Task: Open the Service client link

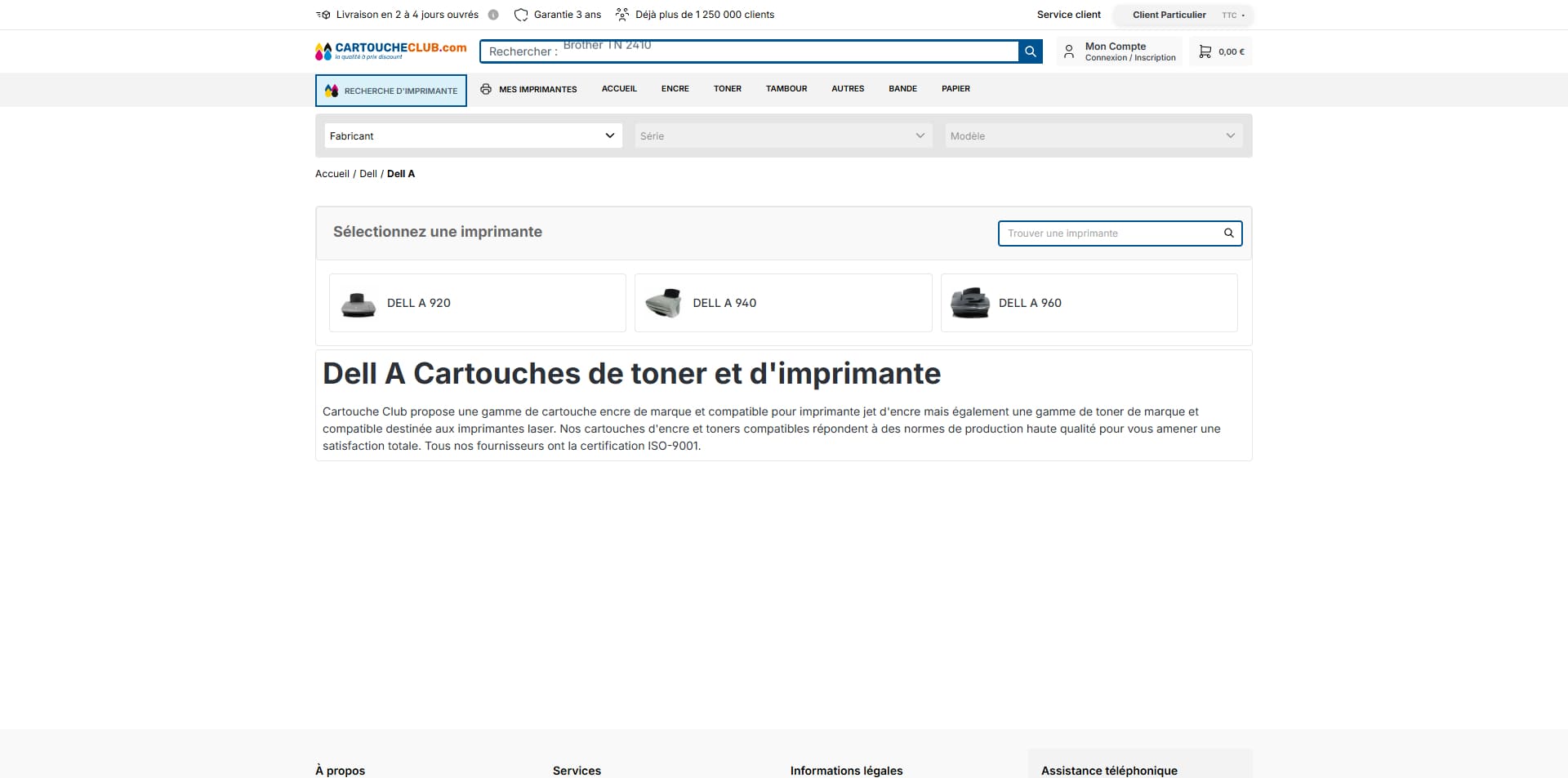Action: pyautogui.click(x=1068, y=15)
